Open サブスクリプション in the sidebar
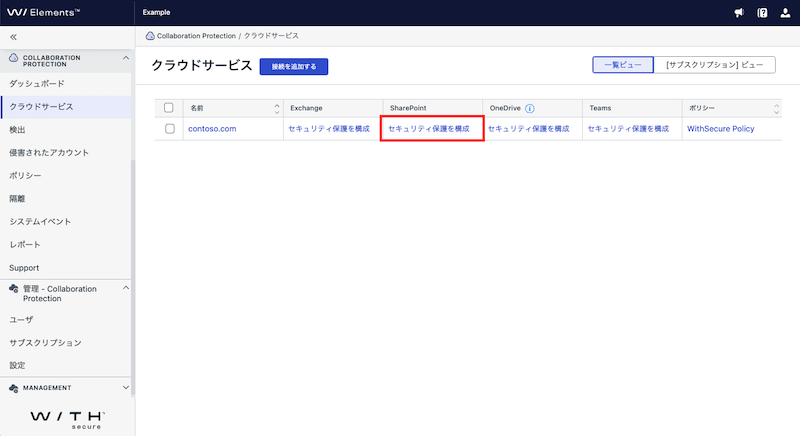 65,343
